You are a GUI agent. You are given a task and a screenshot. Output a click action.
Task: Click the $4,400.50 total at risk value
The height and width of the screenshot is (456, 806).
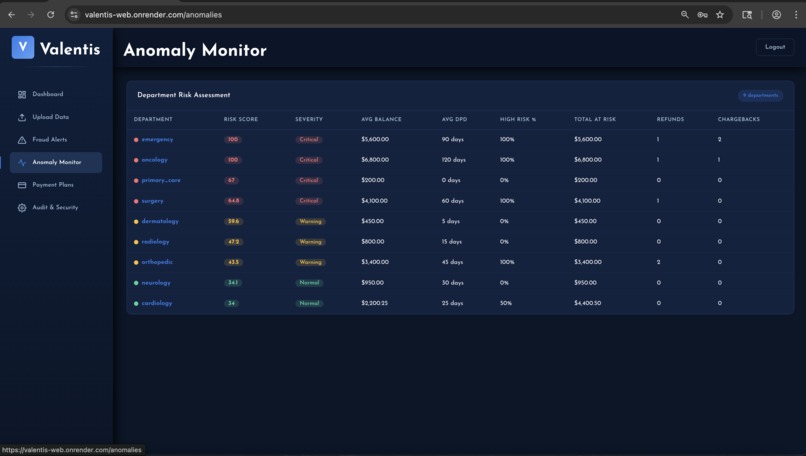pos(588,303)
